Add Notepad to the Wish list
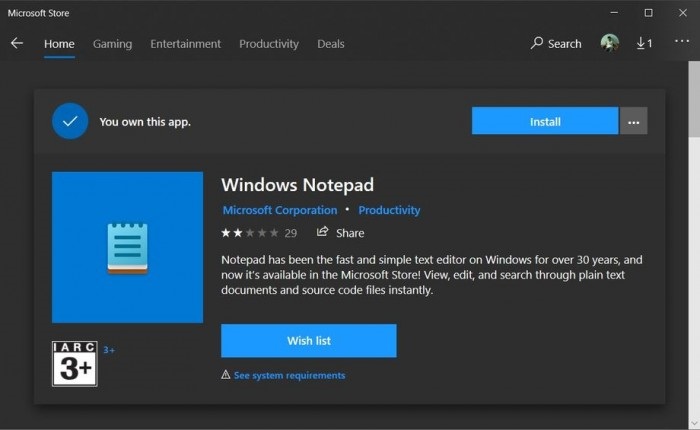This screenshot has width=700, height=430. click(309, 341)
